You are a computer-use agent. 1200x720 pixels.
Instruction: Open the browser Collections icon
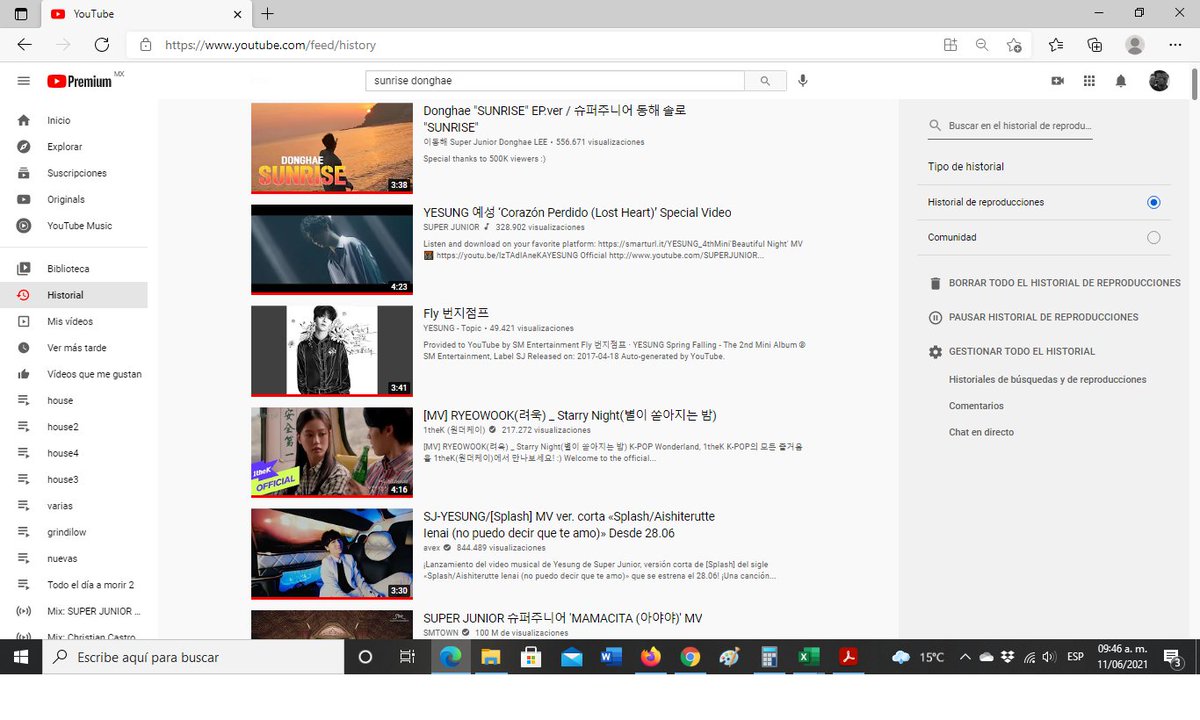pyautogui.click(x=1095, y=45)
